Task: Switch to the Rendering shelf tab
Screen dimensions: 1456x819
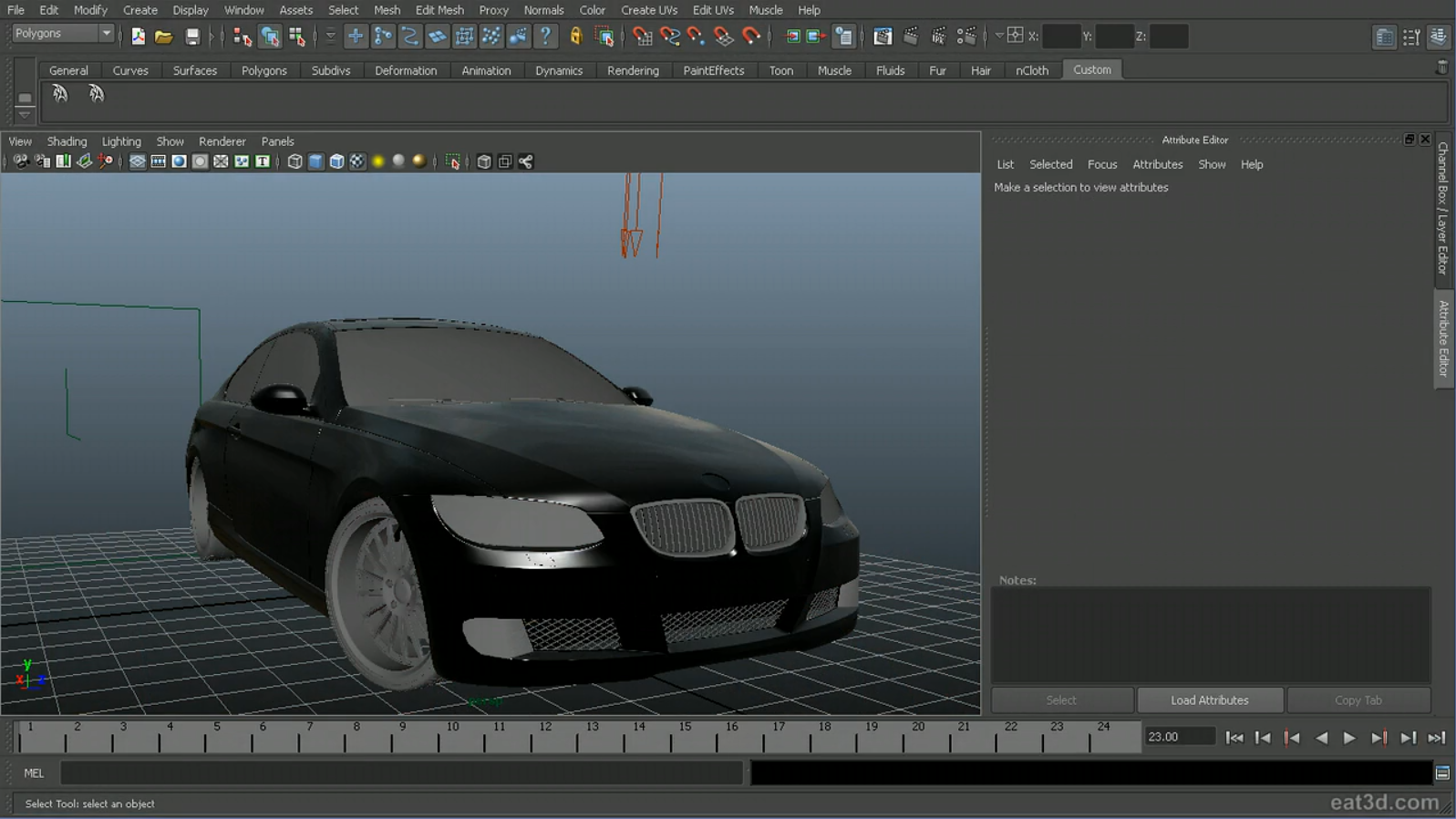Action: click(632, 70)
